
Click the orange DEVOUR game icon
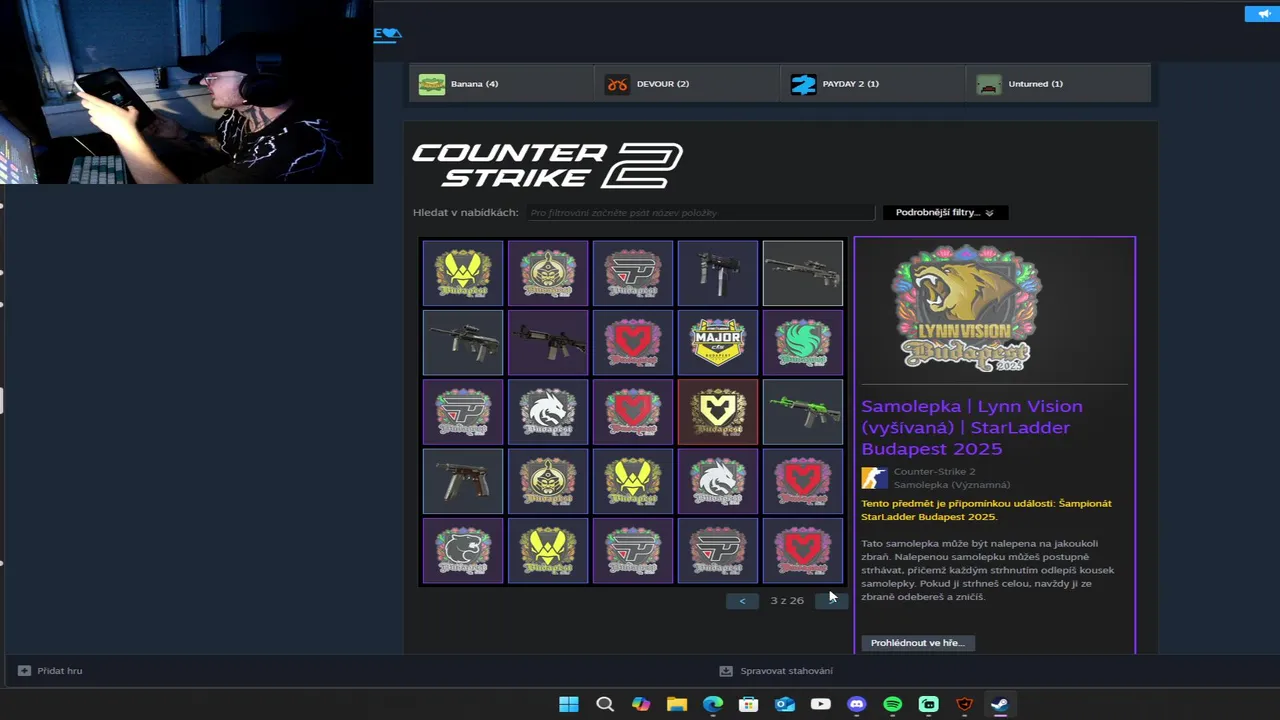[x=618, y=84]
